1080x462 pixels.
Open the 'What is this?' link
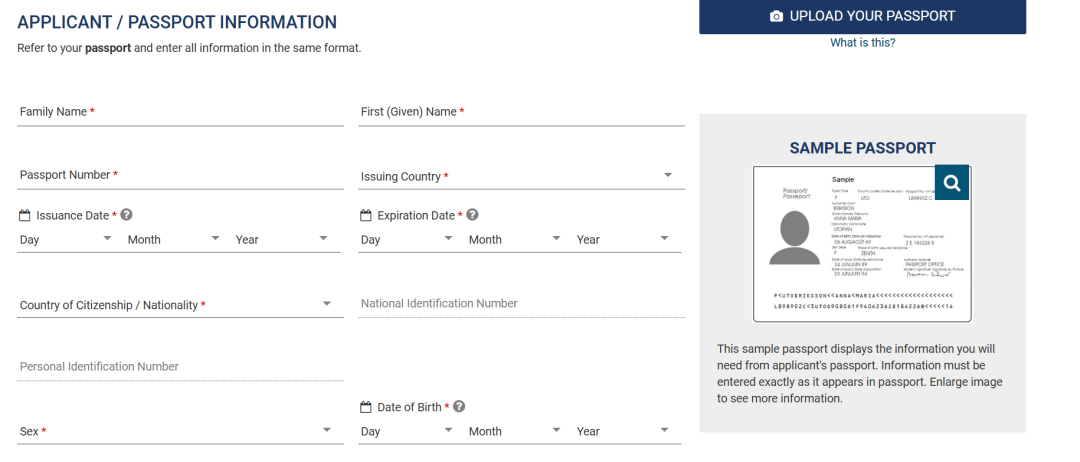click(x=862, y=43)
